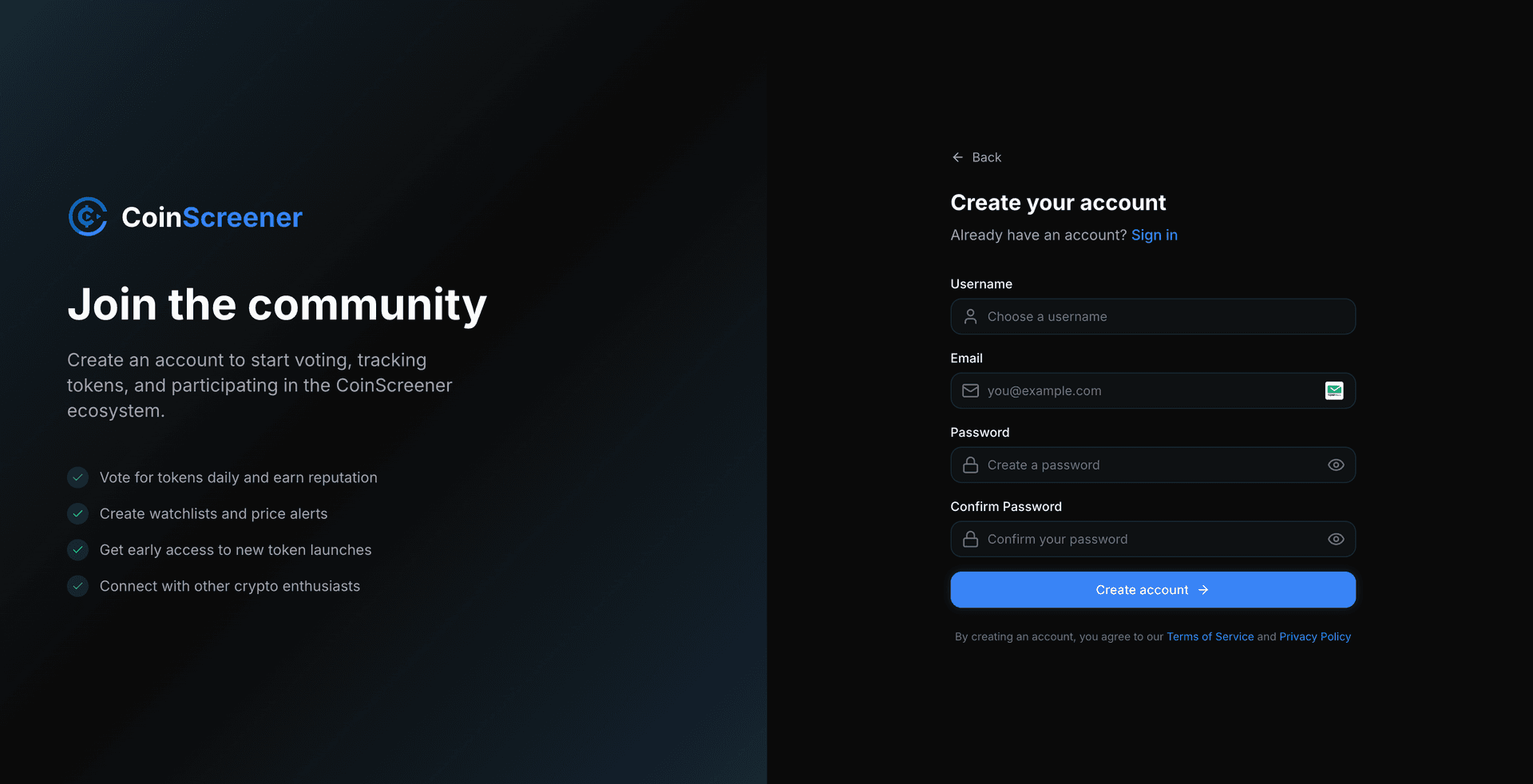The image size is (1533, 784).
Task: Click into the Email address field
Action: (1150, 391)
